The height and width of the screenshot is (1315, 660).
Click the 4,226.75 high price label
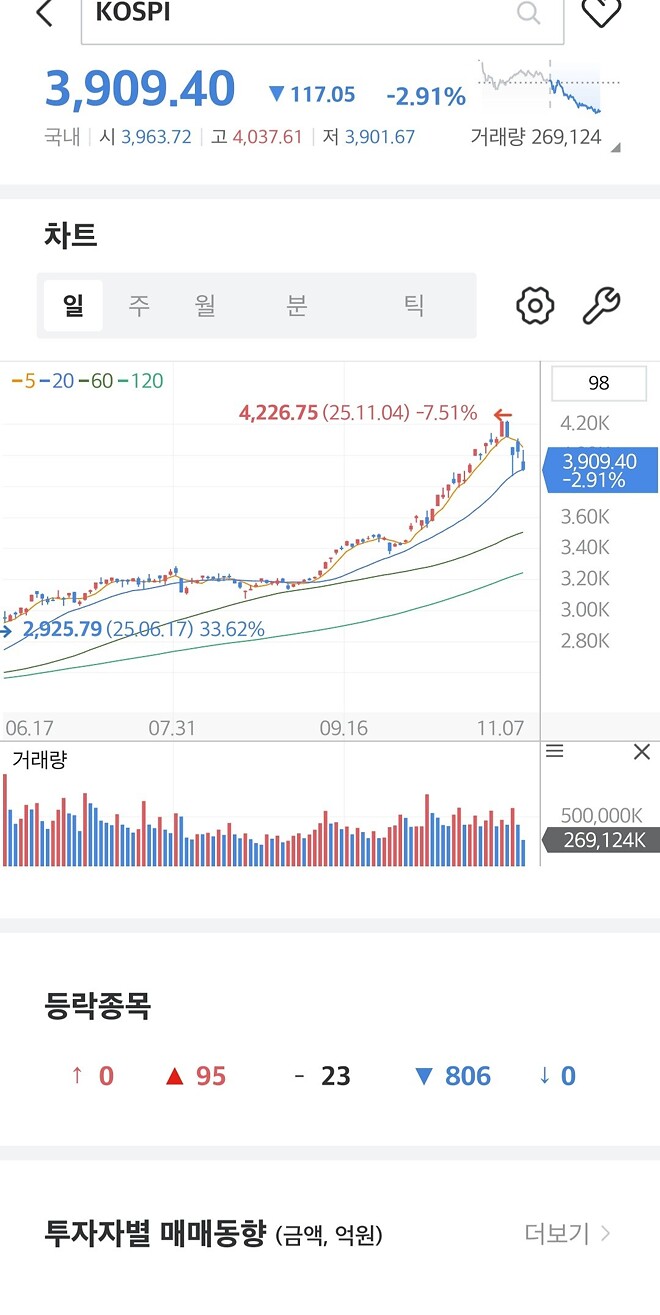(280, 412)
